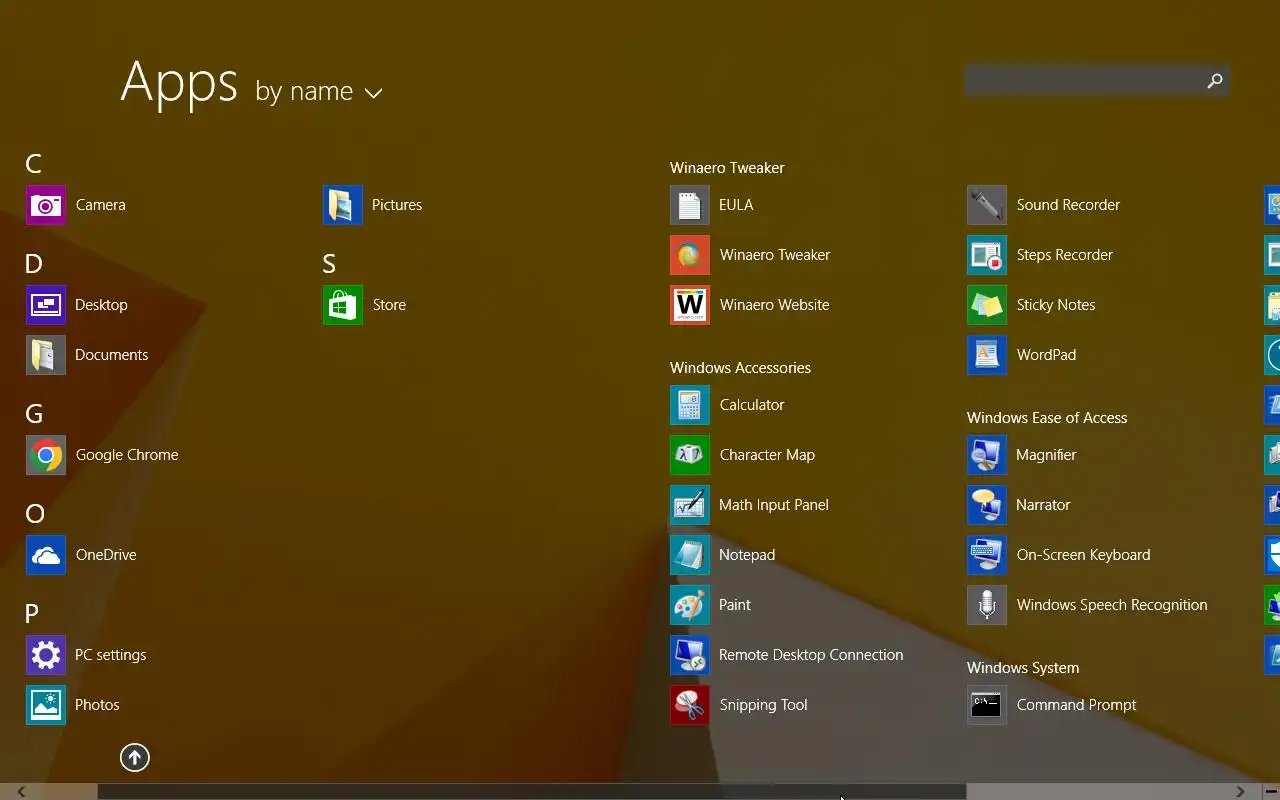Viewport: 1280px width, 800px height.
Task: Select the letter G group header
Action: click(x=34, y=414)
